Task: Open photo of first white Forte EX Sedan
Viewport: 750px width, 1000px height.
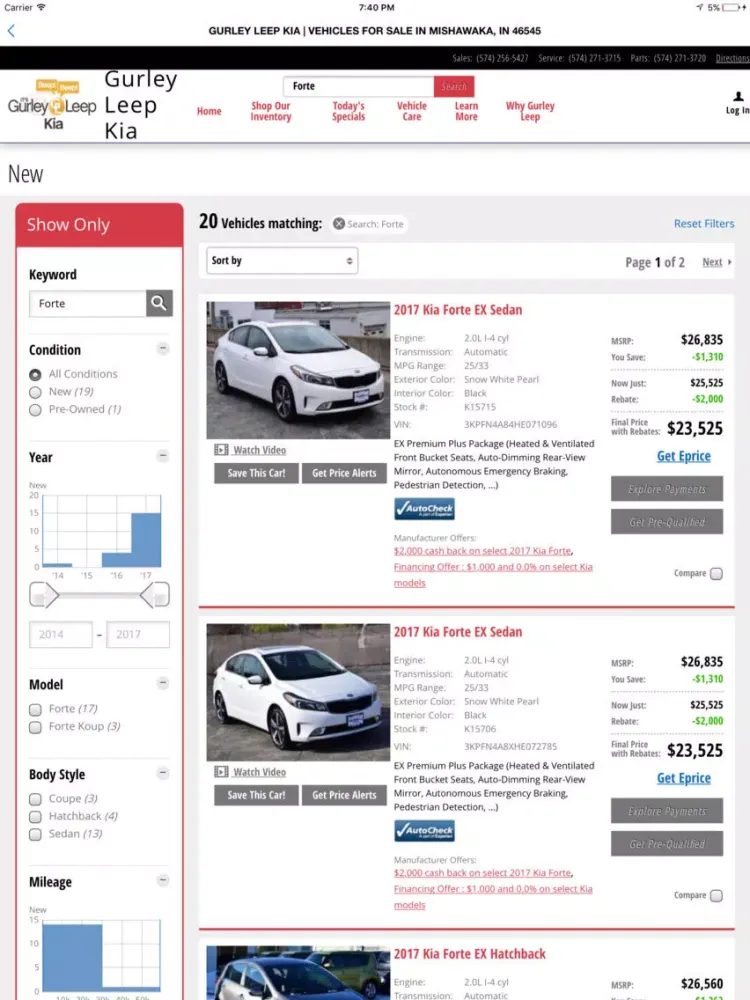Action: pyautogui.click(x=298, y=370)
